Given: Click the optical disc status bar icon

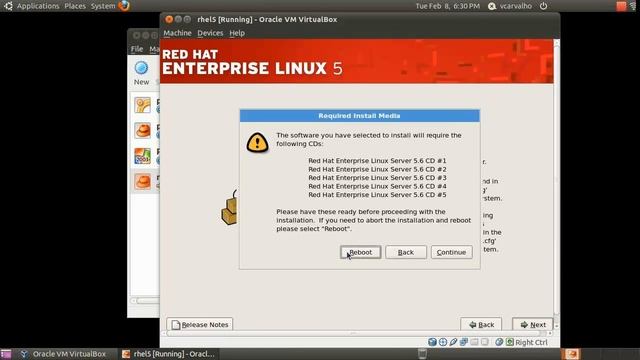Looking at the screenshot, I should (x=443, y=342).
